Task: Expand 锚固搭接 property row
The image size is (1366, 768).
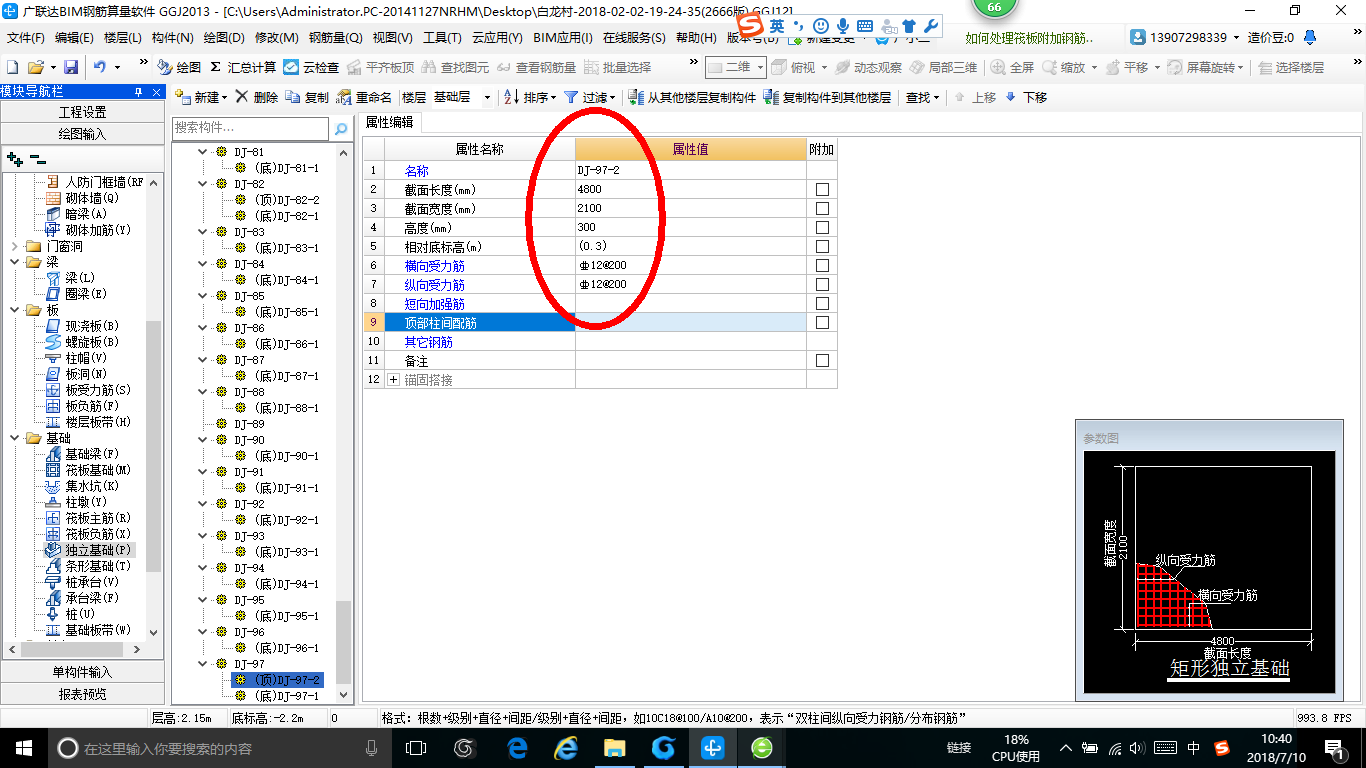Action: (393, 380)
